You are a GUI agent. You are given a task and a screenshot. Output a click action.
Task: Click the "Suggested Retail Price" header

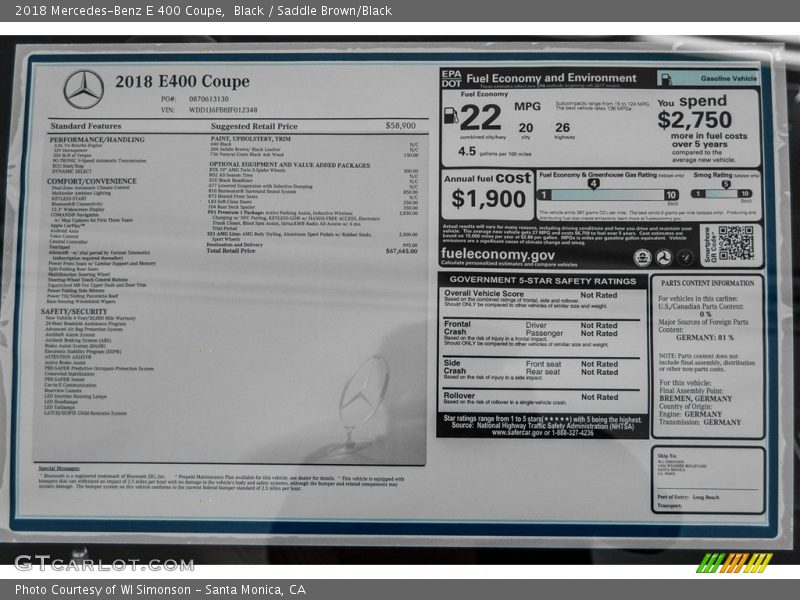click(254, 126)
